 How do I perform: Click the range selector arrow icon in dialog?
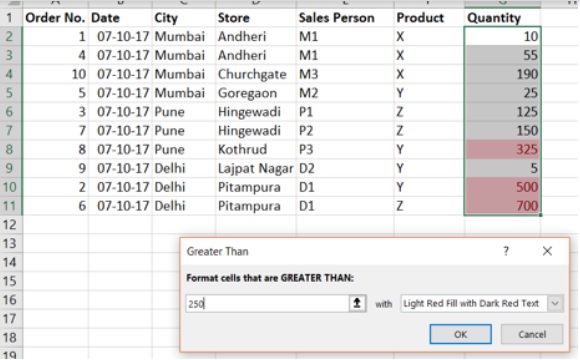click(x=357, y=303)
